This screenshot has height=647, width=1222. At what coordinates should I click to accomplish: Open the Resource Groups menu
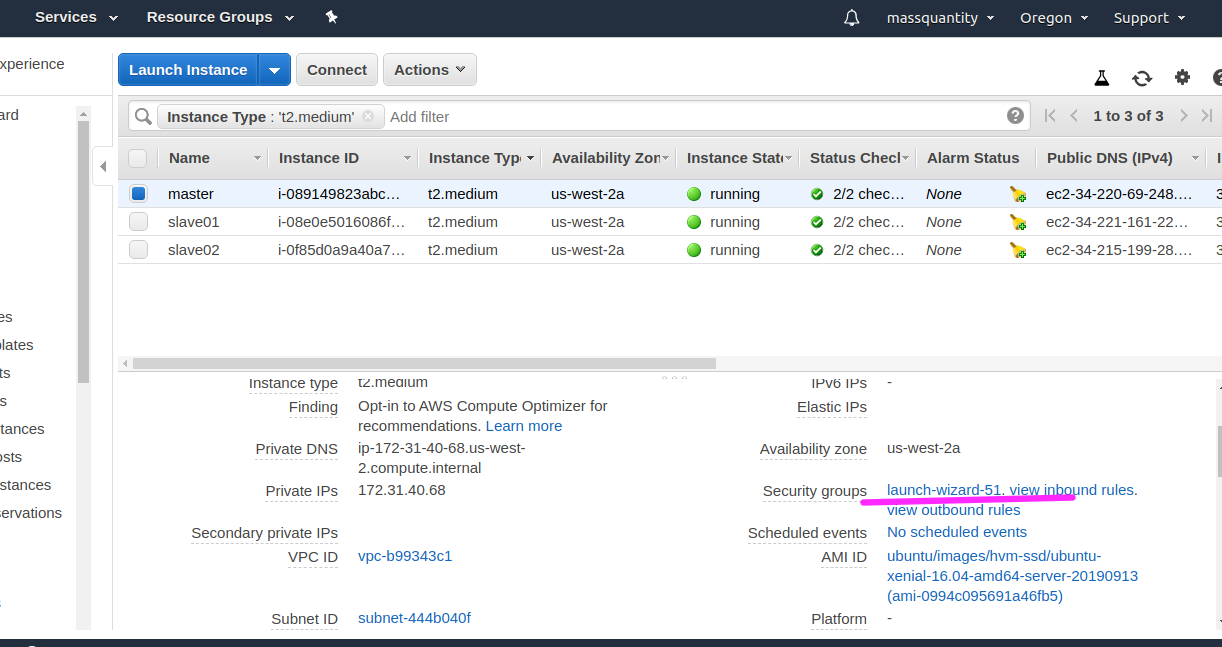coord(220,18)
